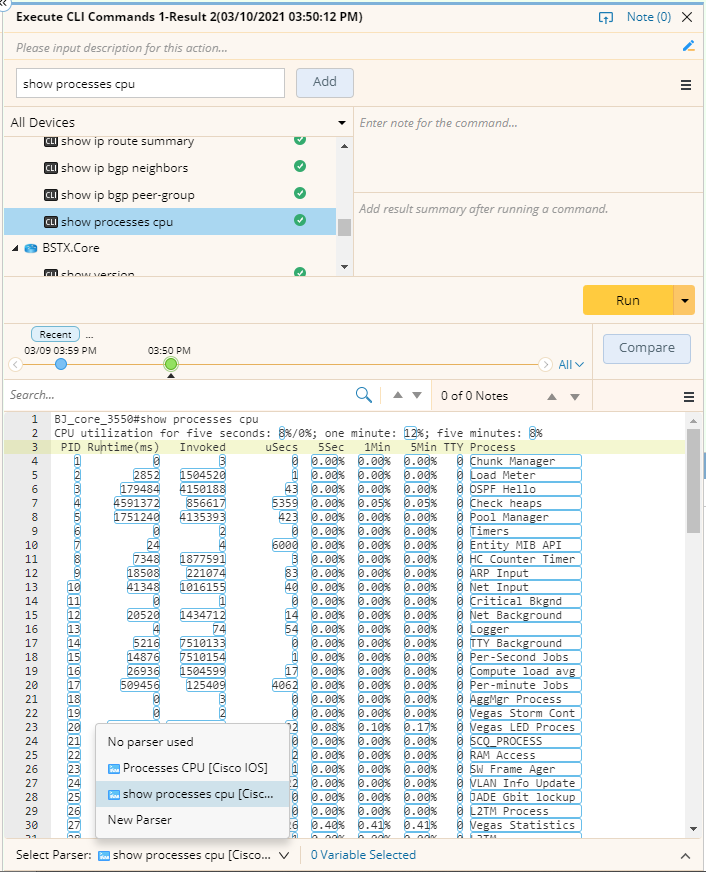
Task: Open the output pane hamburger menu
Action: click(x=689, y=397)
